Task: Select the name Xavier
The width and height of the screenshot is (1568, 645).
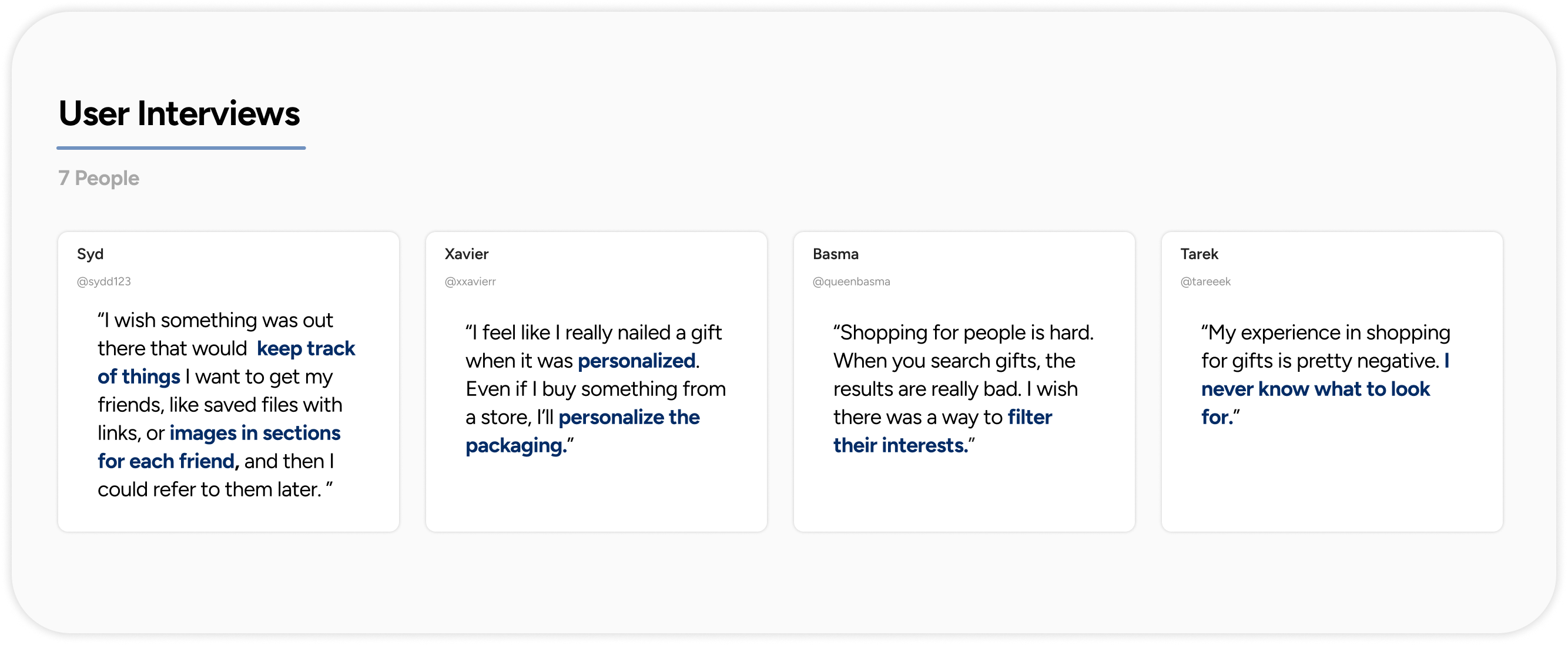Action: click(x=466, y=254)
